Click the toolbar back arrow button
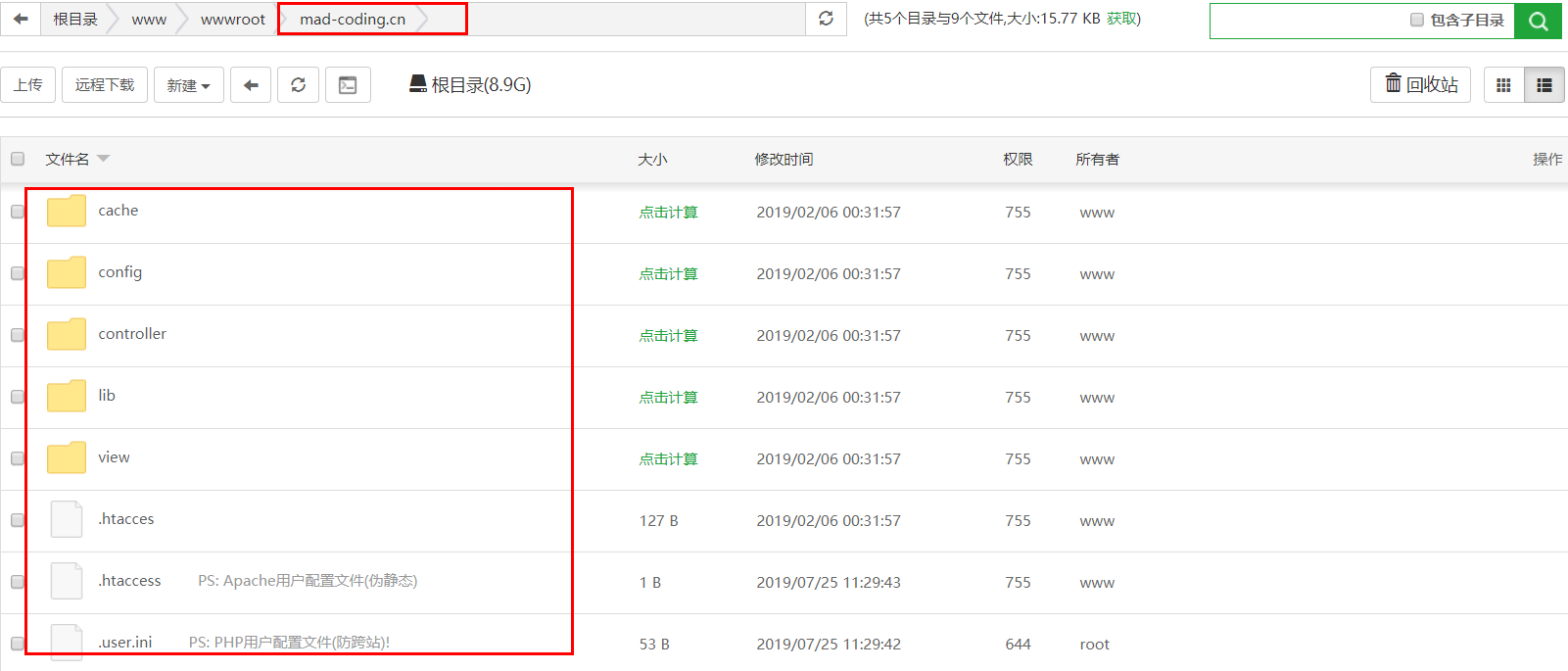The height and width of the screenshot is (671, 1568). pyautogui.click(x=251, y=85)
